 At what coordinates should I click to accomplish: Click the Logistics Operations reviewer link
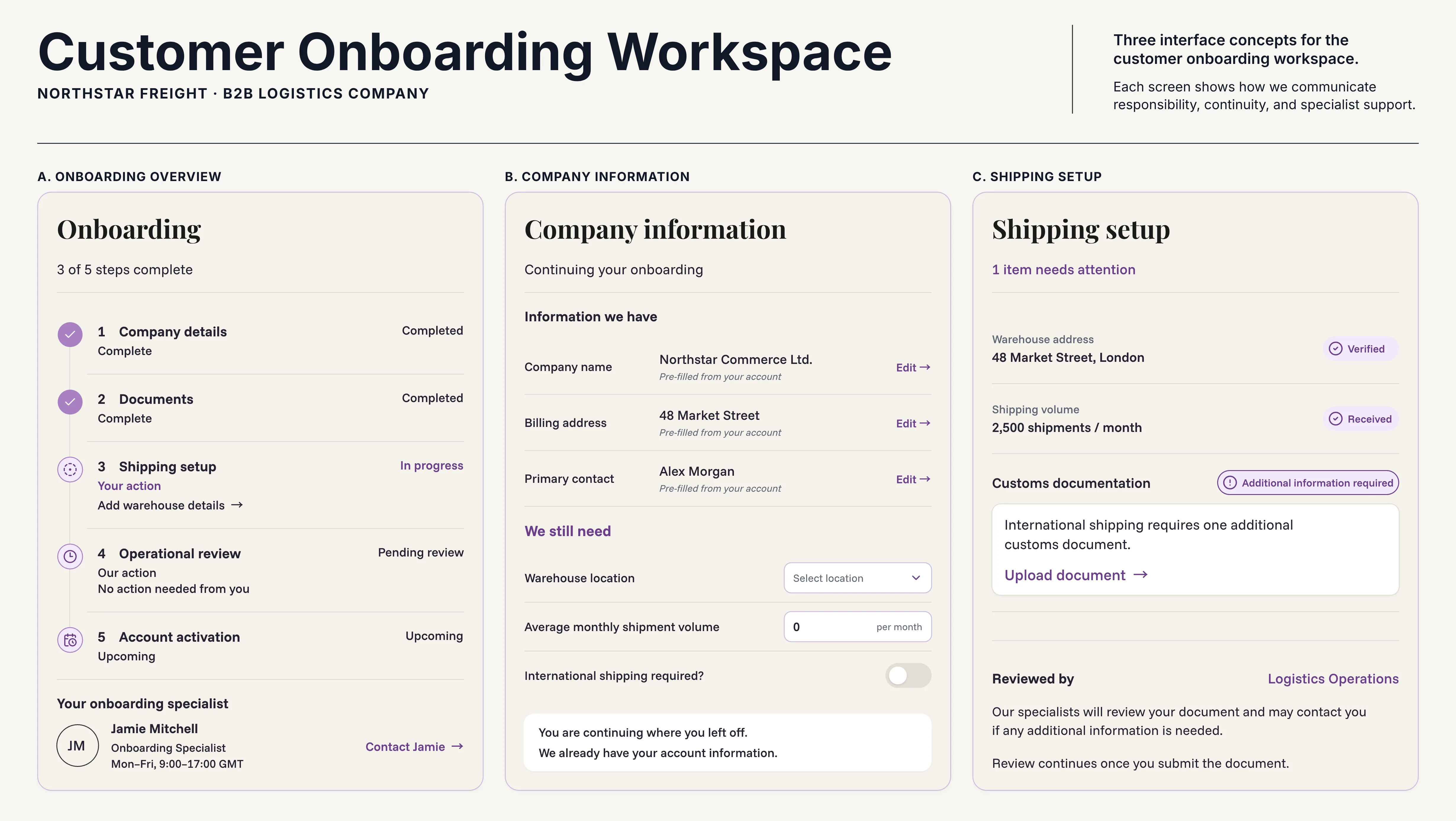point(1333,679)
